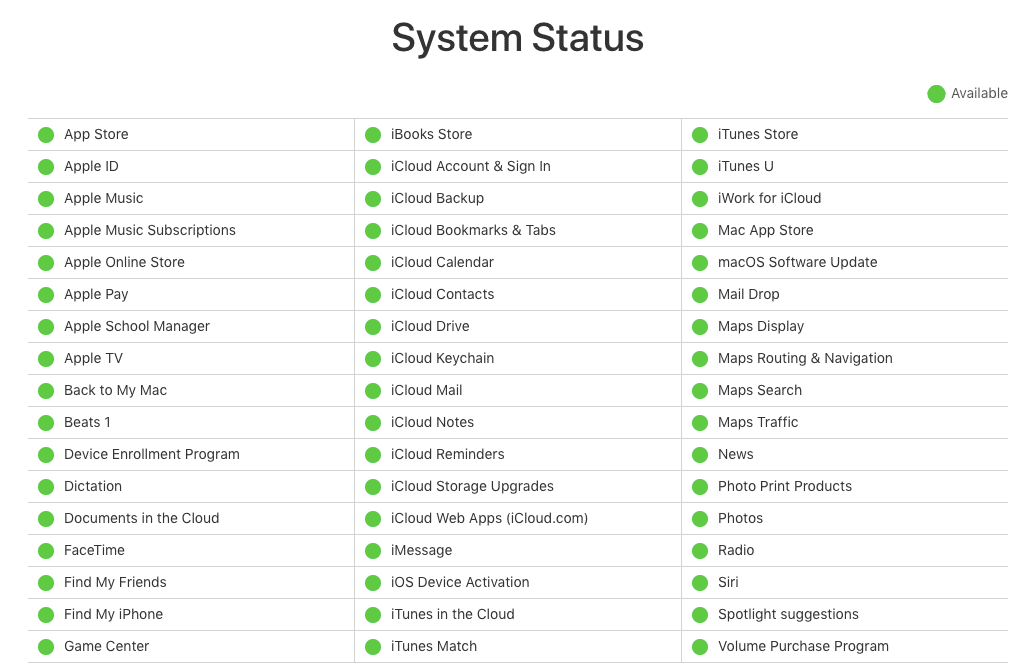Select the iCloud Keychain entry

click(443, 358)
